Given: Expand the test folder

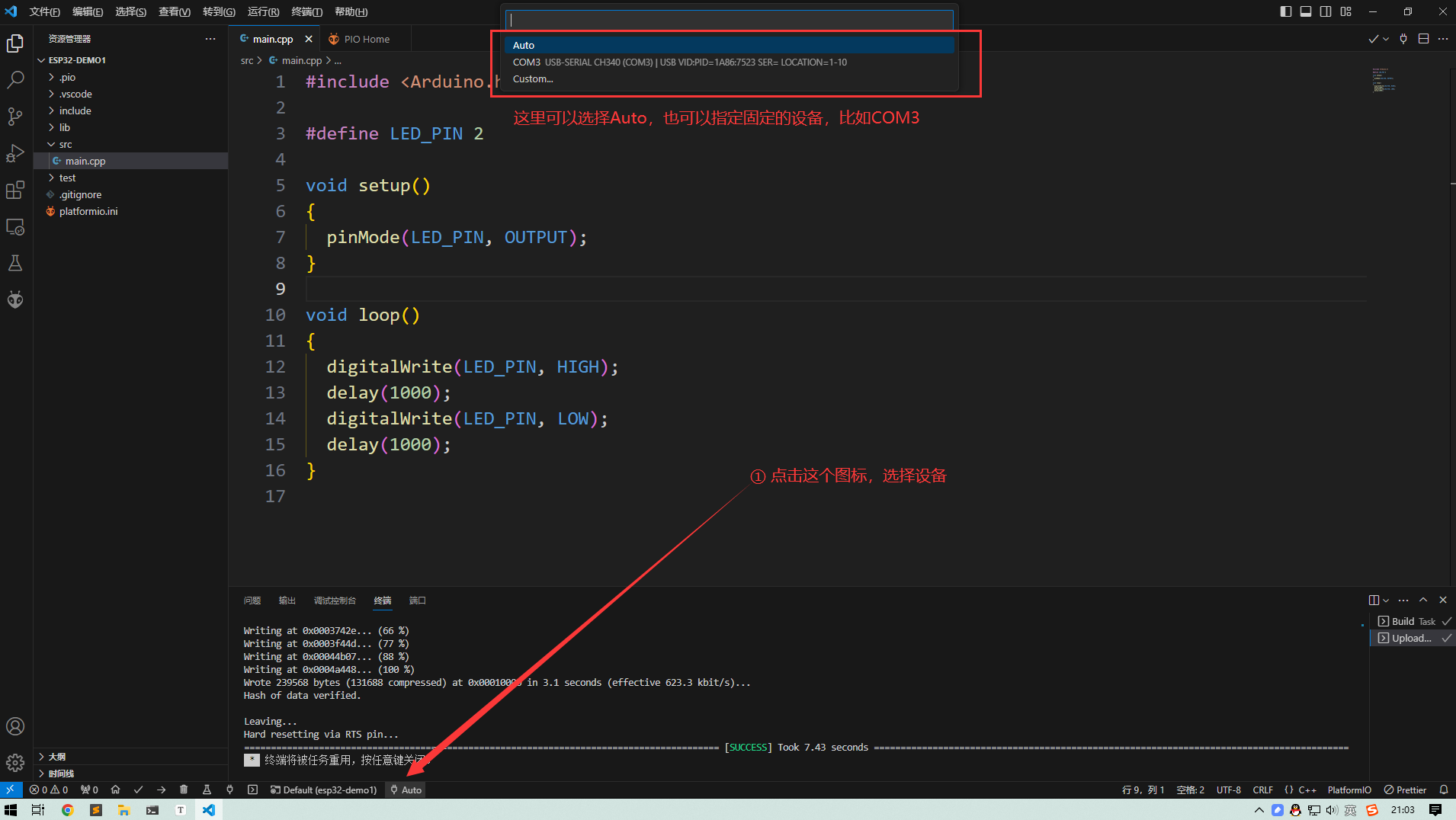Looking at the screenshot, I should click(x=131, y=178).
